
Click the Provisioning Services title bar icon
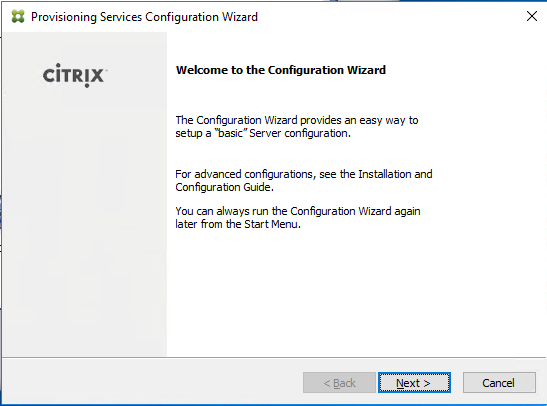tap(18, 16)
